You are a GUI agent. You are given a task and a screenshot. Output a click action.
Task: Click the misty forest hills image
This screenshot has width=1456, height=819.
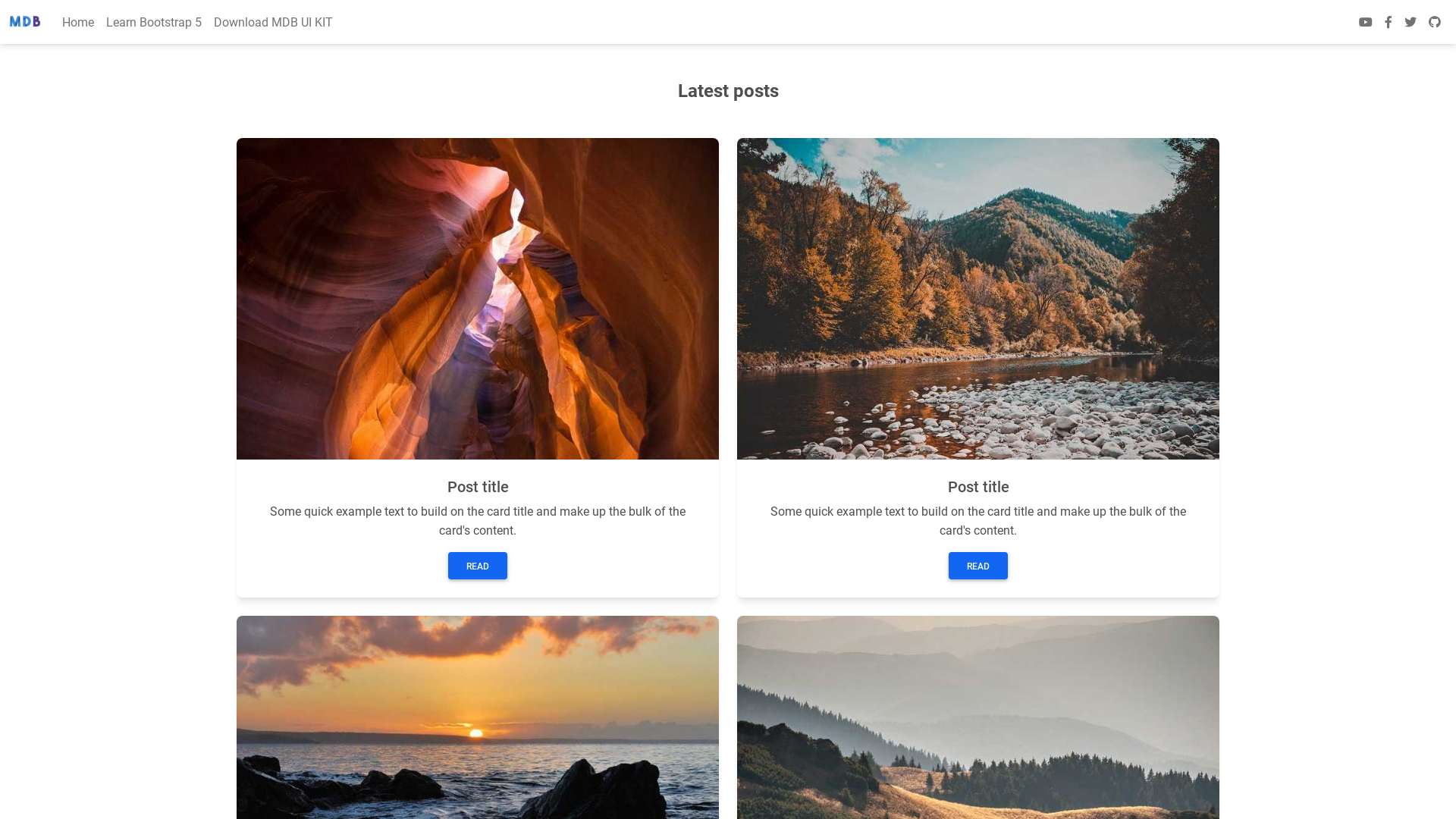(x=978, y=717)
